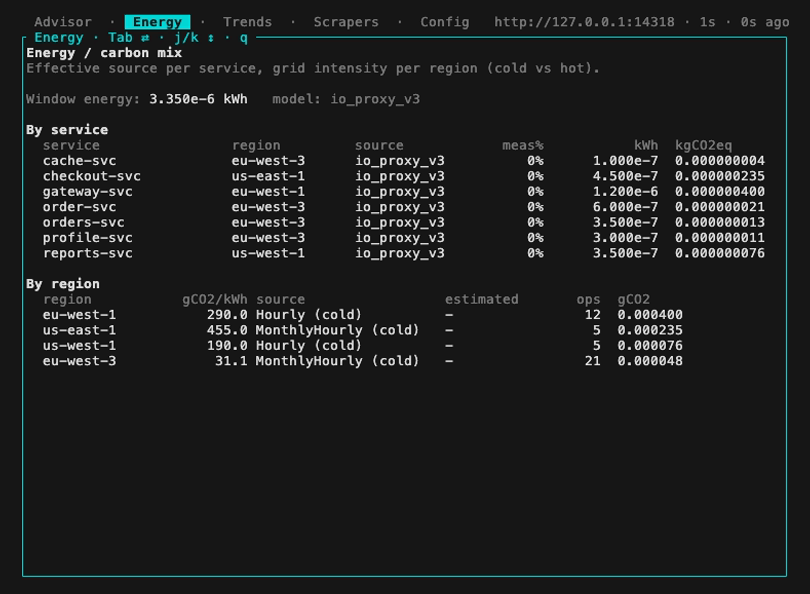The image size is (810, 594).
Task: Open the Trends tab
Action: [x=247, y=22]
